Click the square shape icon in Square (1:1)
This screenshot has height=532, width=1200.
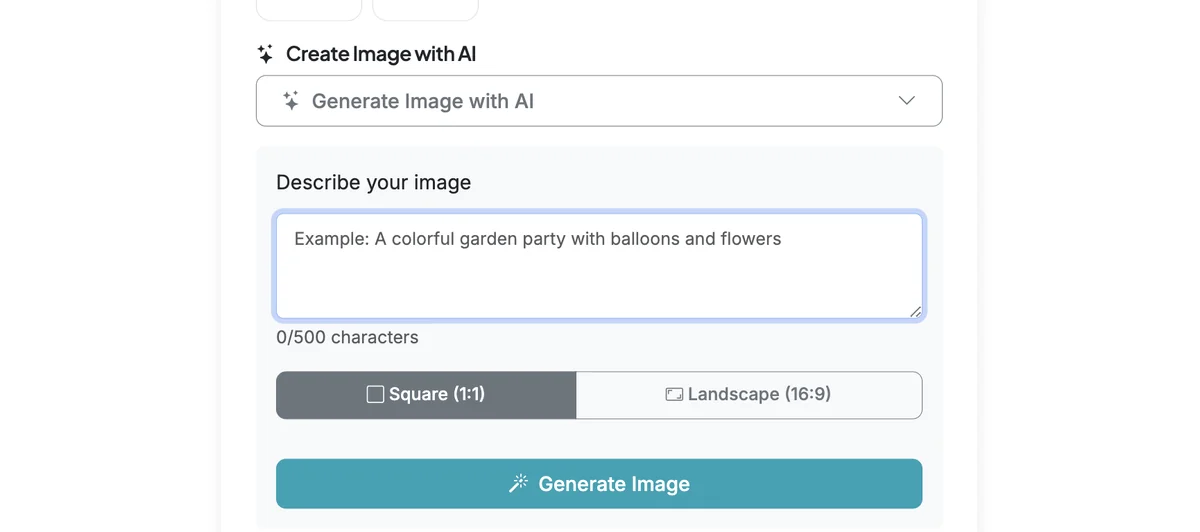376,394
